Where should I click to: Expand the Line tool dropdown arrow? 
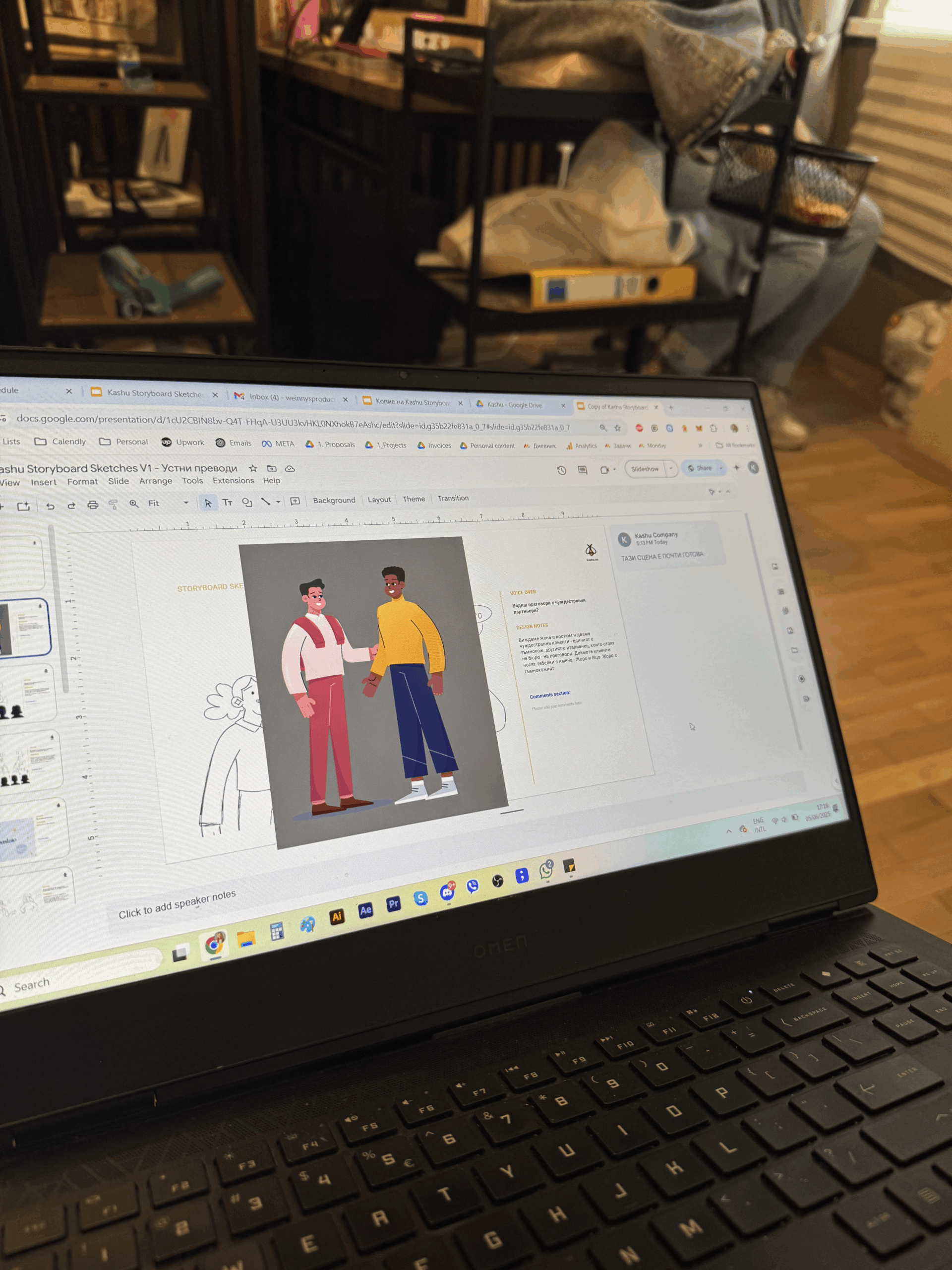(x=278, y=502)
